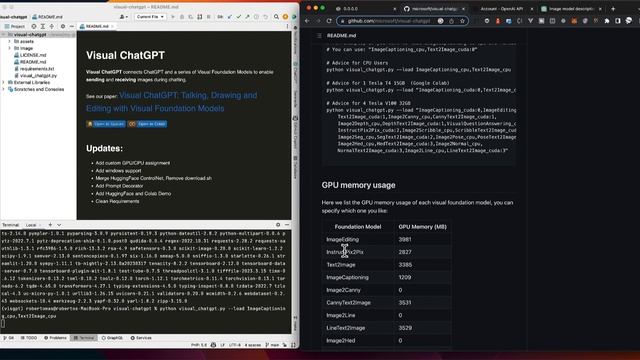Viewport: 640px width, 360px height.
Task: Open the Visual ChatGPT paper link
Action: pyautogui.click(x=171, y=102)
